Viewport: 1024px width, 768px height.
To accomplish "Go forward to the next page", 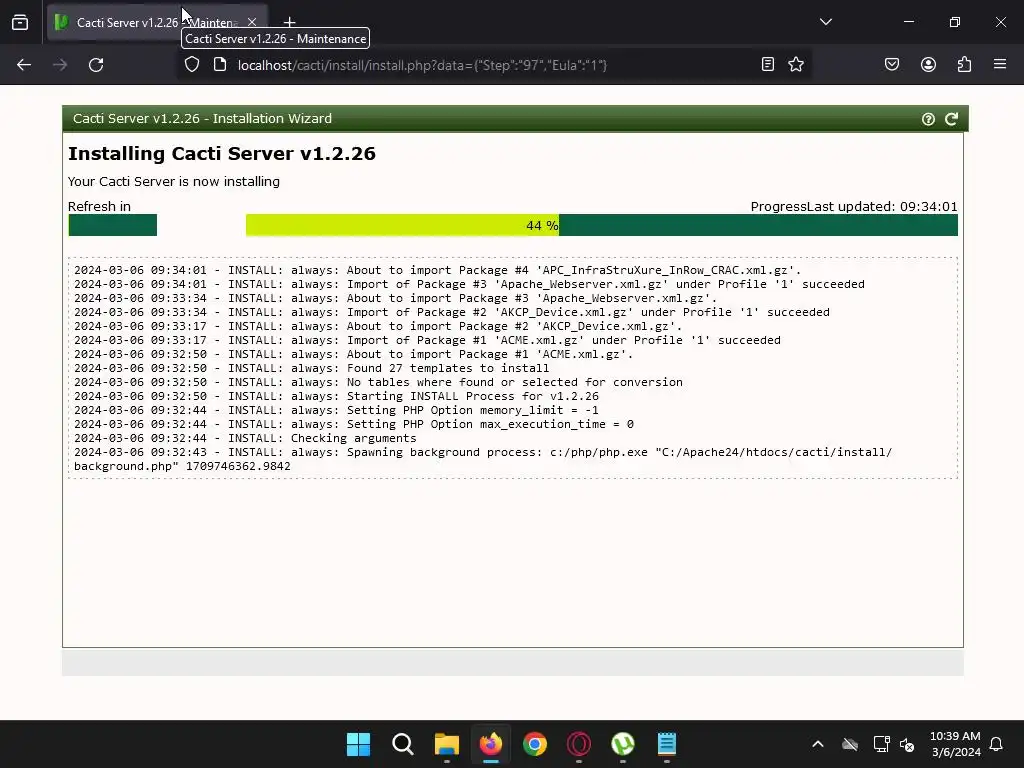I will 60,65.
